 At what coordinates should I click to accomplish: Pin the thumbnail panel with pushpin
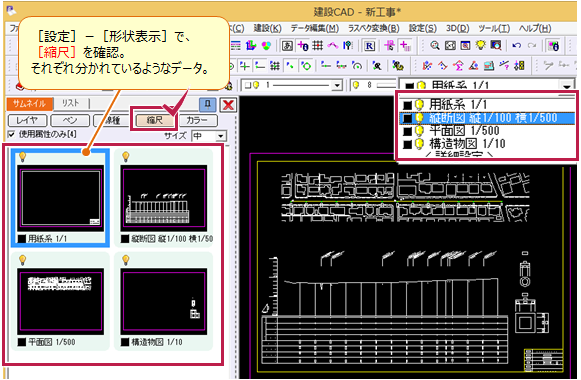(x=208, y=105)
